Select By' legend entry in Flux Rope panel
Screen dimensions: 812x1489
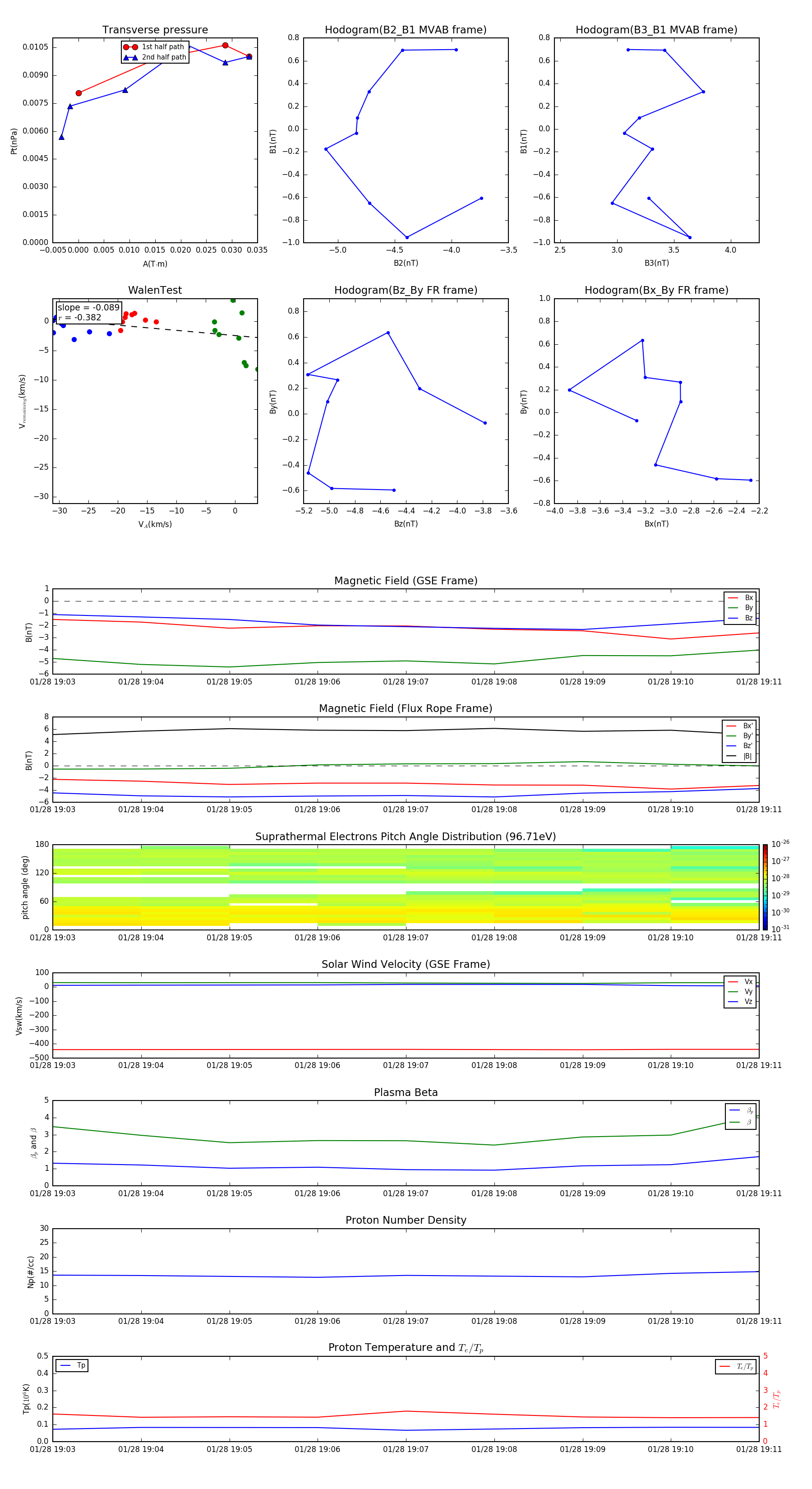[740, 736]
